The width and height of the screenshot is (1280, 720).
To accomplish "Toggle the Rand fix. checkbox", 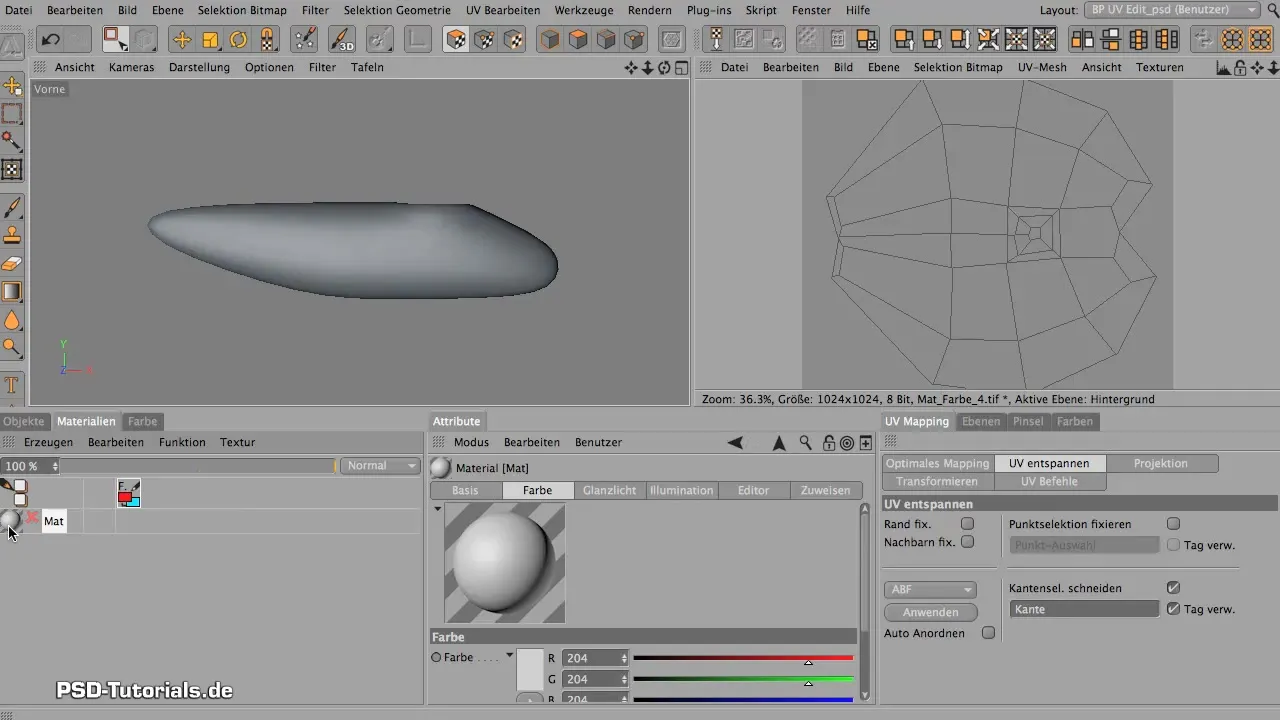I will pyautogui.click(x=967, y=524).
